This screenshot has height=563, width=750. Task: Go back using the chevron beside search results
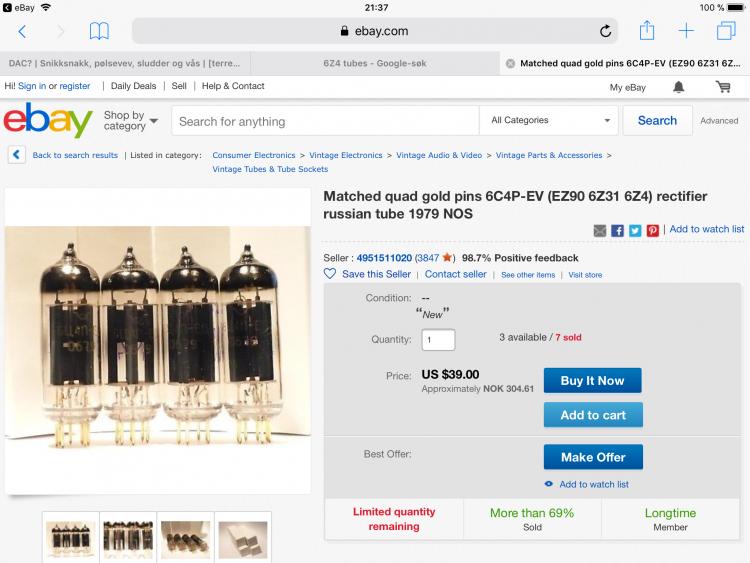[17, 155]
